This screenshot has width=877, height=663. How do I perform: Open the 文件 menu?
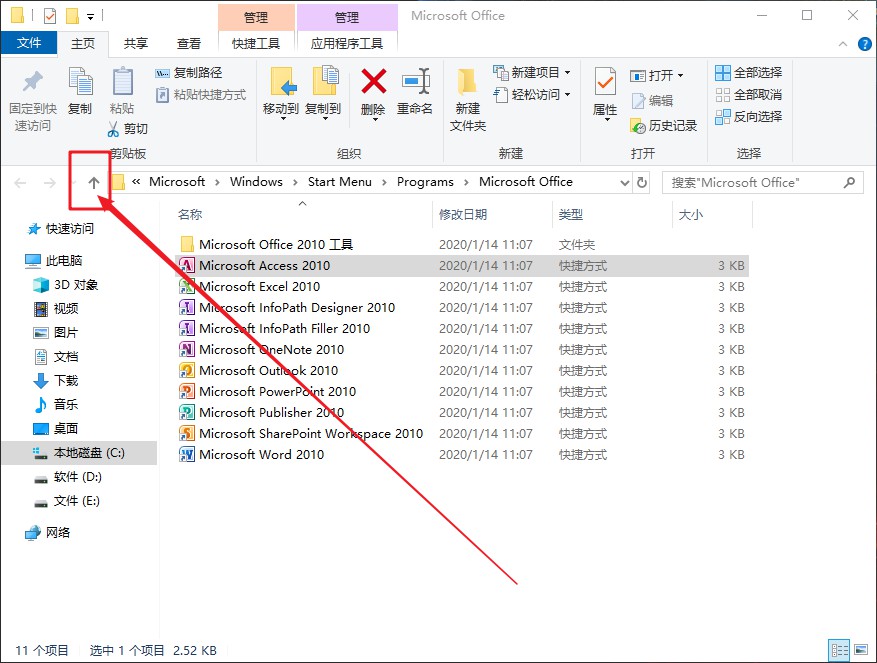click(30, 43)
